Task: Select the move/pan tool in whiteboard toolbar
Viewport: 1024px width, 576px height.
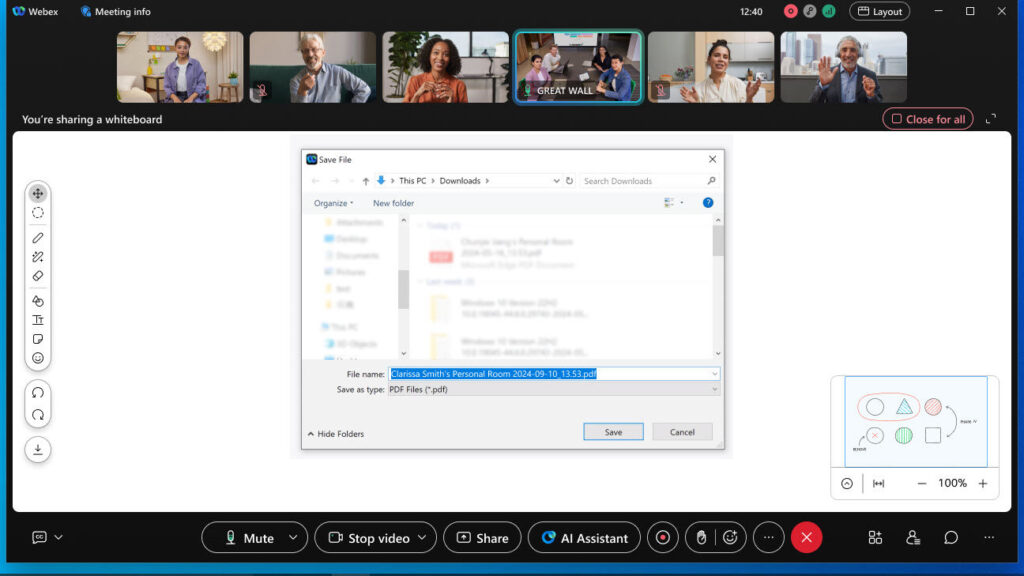Action: pyautogui.click(x=38, y=193)
